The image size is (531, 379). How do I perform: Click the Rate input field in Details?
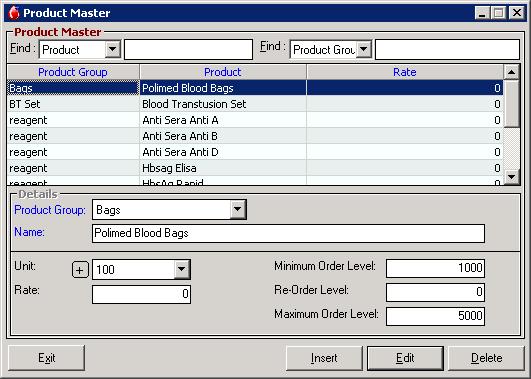[x=141, y=294]
